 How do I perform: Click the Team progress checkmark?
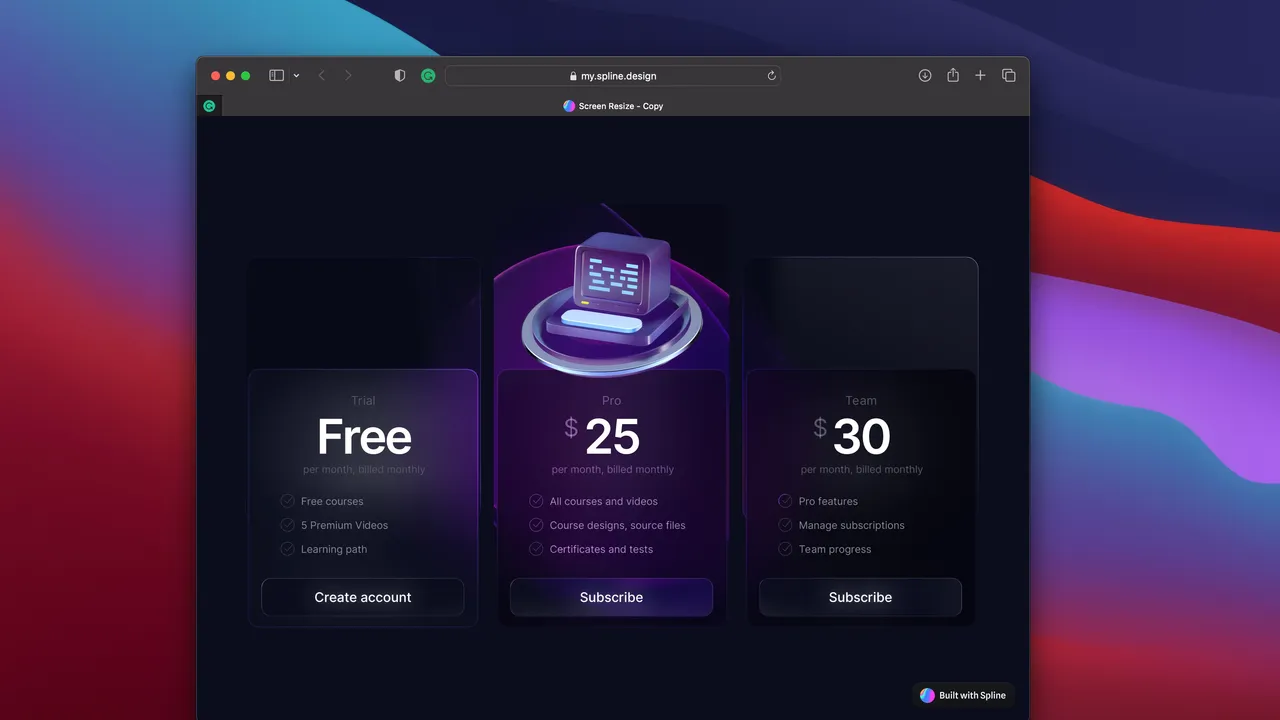[x=785, y=549]
